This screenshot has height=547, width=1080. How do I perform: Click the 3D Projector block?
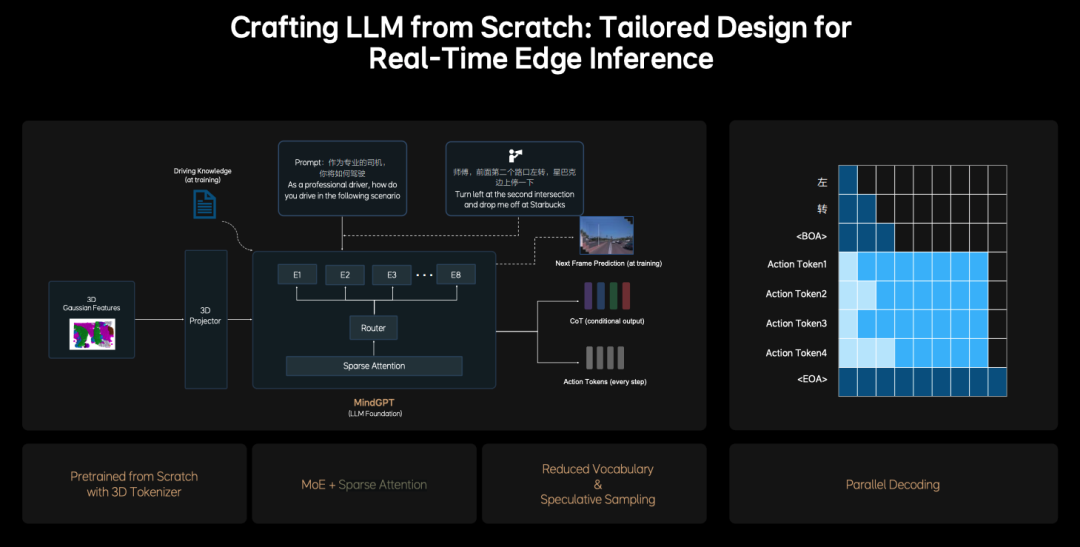(x=206, y=319)
